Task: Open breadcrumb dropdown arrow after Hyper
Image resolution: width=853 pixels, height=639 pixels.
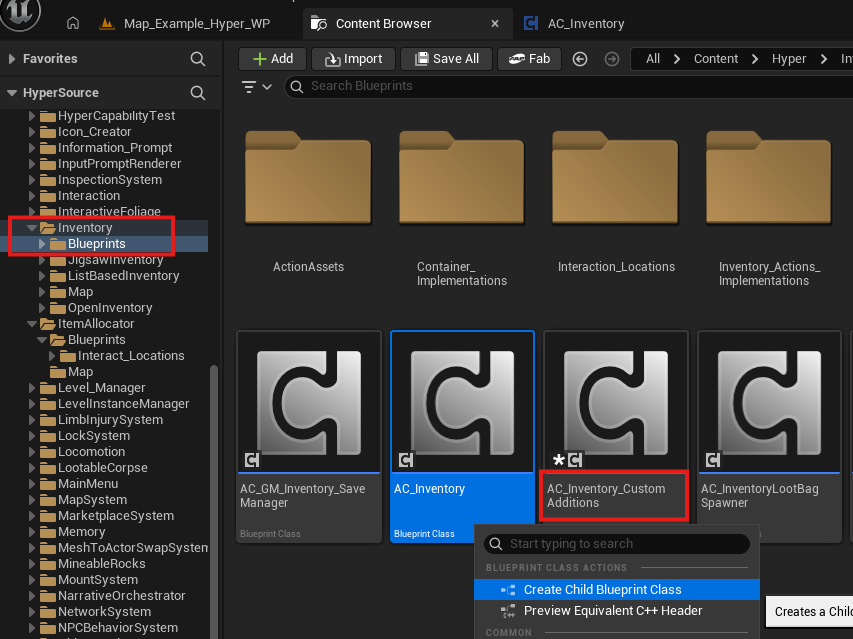Action: click(824, 59)
